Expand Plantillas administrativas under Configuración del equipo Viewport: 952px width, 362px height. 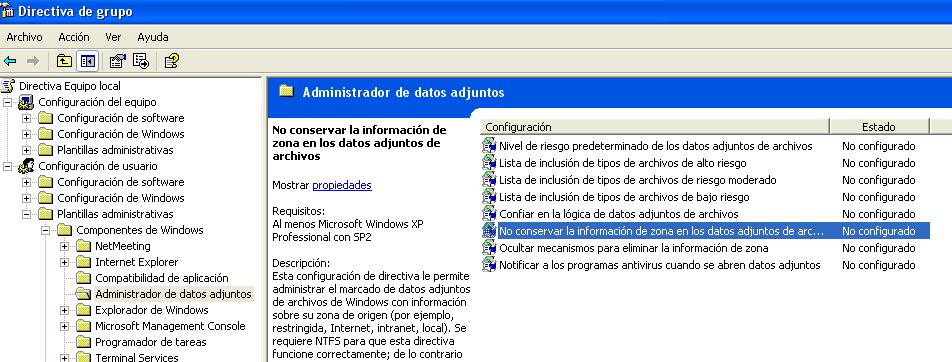click(27, 150)
